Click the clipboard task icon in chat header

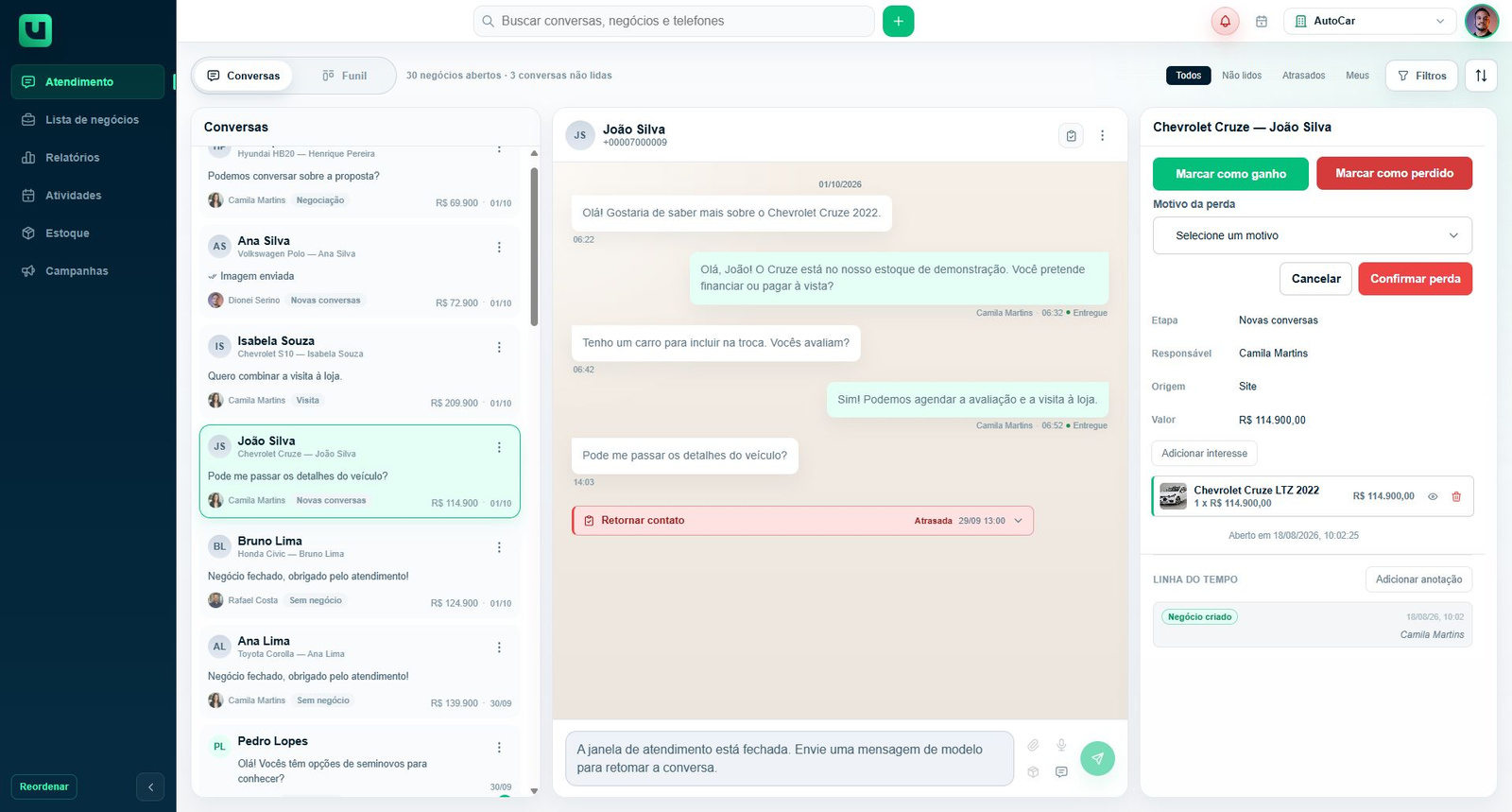tap(1071, 135)
